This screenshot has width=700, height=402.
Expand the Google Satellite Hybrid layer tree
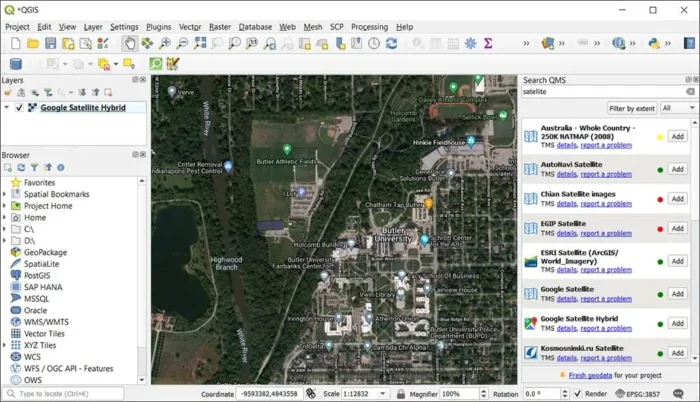(x=6, y=107)
